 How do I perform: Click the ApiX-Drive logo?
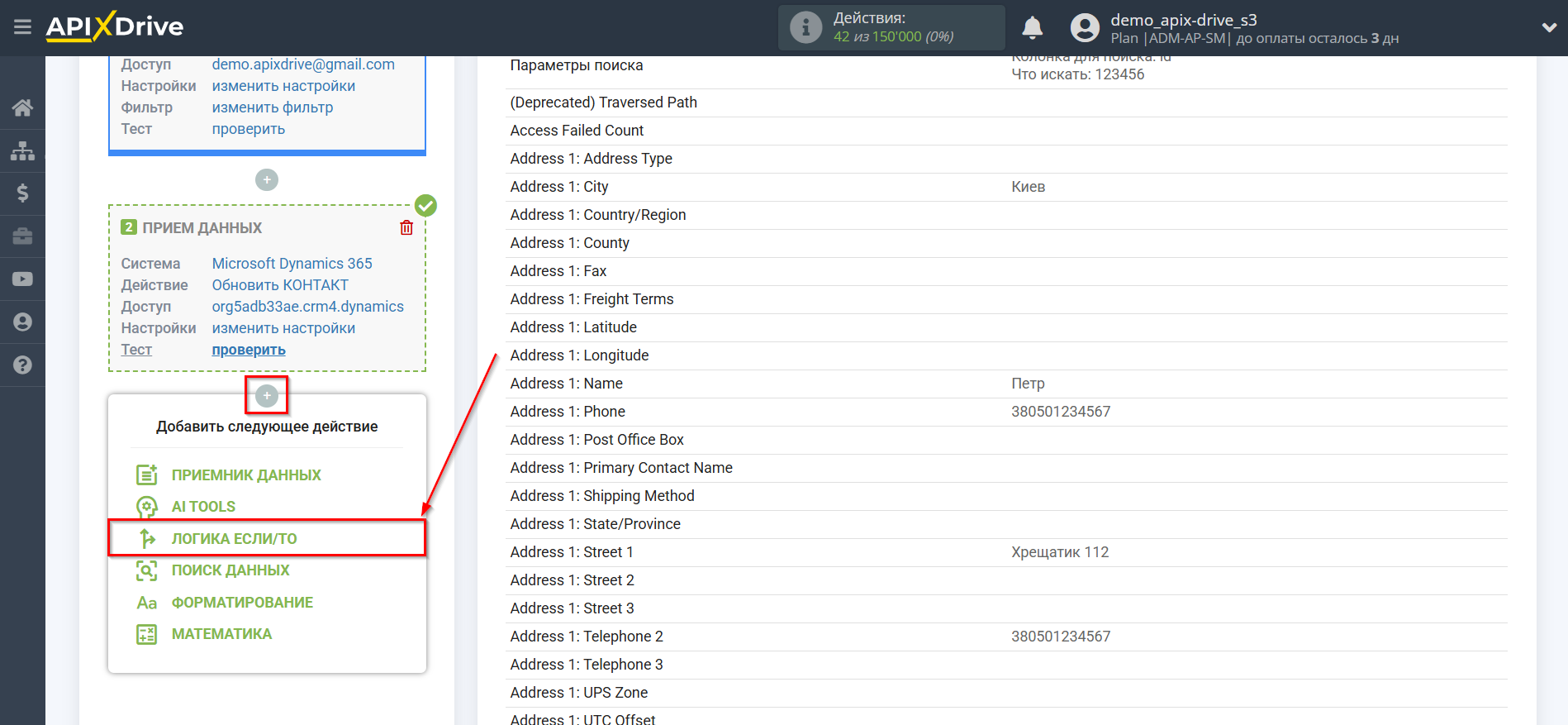click(x=115, y=26)
